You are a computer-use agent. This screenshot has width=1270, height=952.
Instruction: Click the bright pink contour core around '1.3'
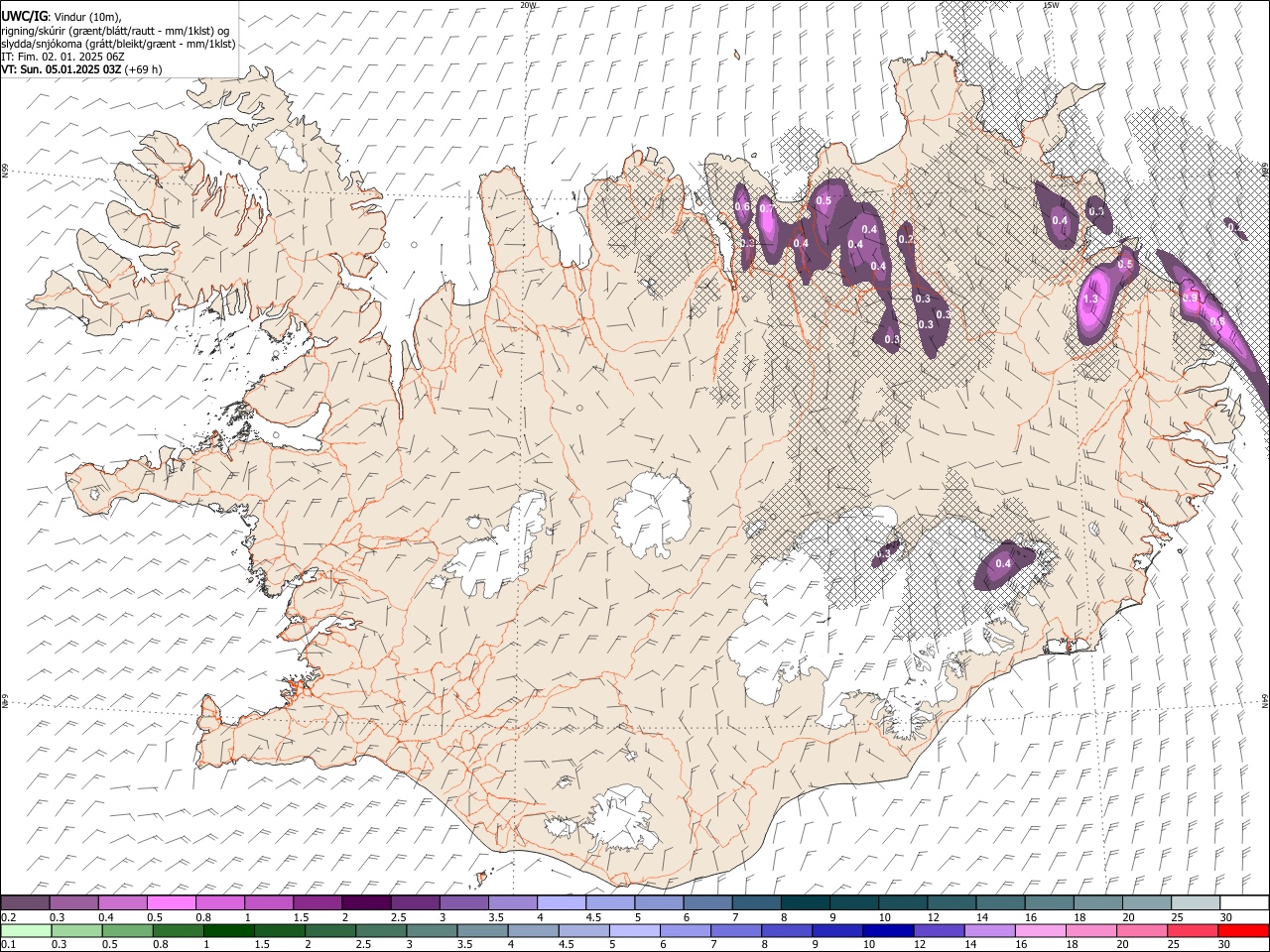tap(1094, 299)
